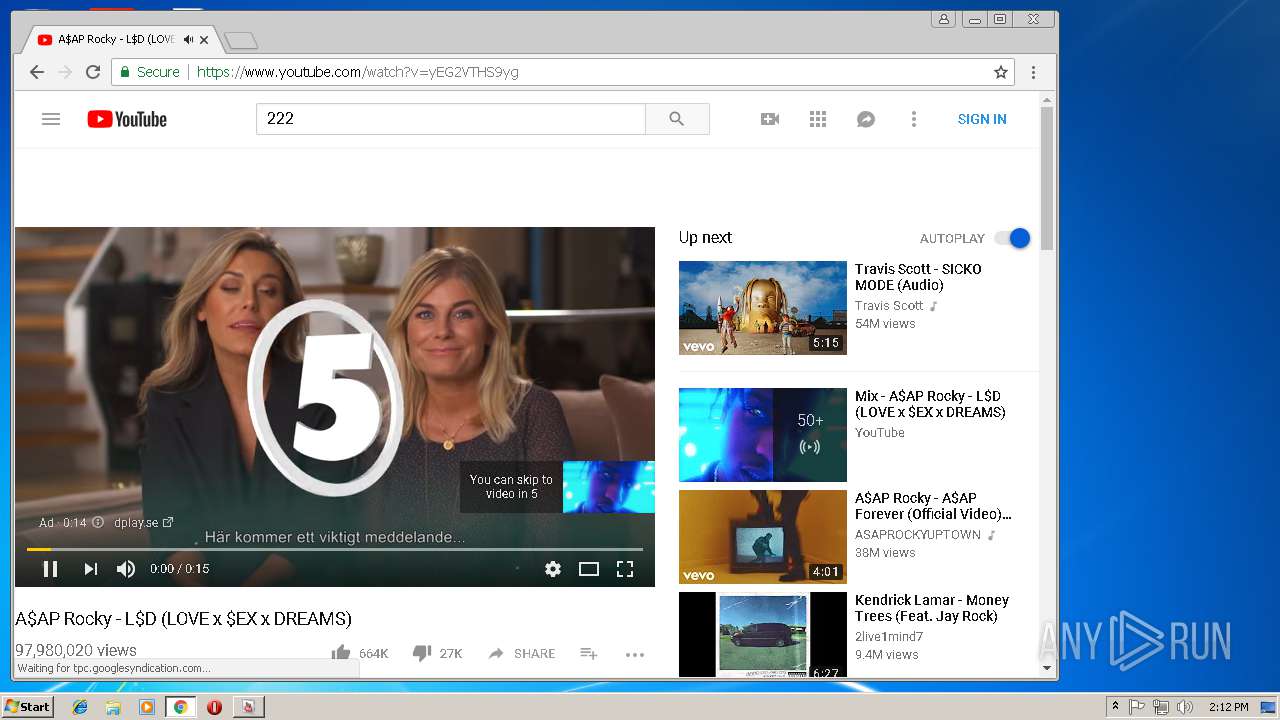The height and width of the screenshot is (720, 1280).
Task: Open YouTube settings three-dot menu
Action: (x=913, y=119)
